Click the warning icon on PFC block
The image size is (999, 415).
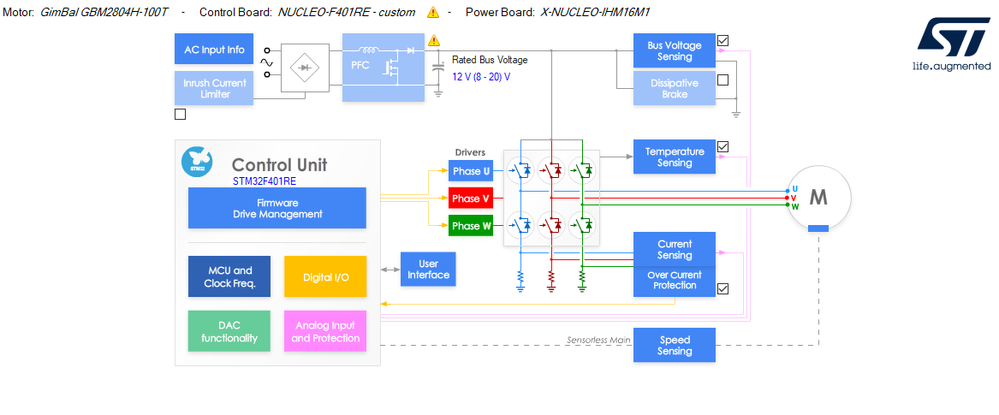tap(434, 40)
